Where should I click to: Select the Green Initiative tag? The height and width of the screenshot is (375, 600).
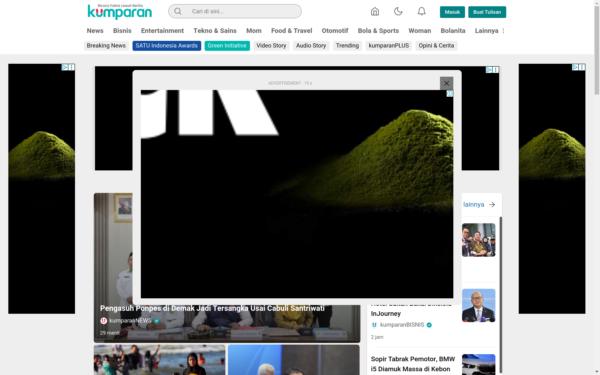pyautogui.click(x=227, y=46)
